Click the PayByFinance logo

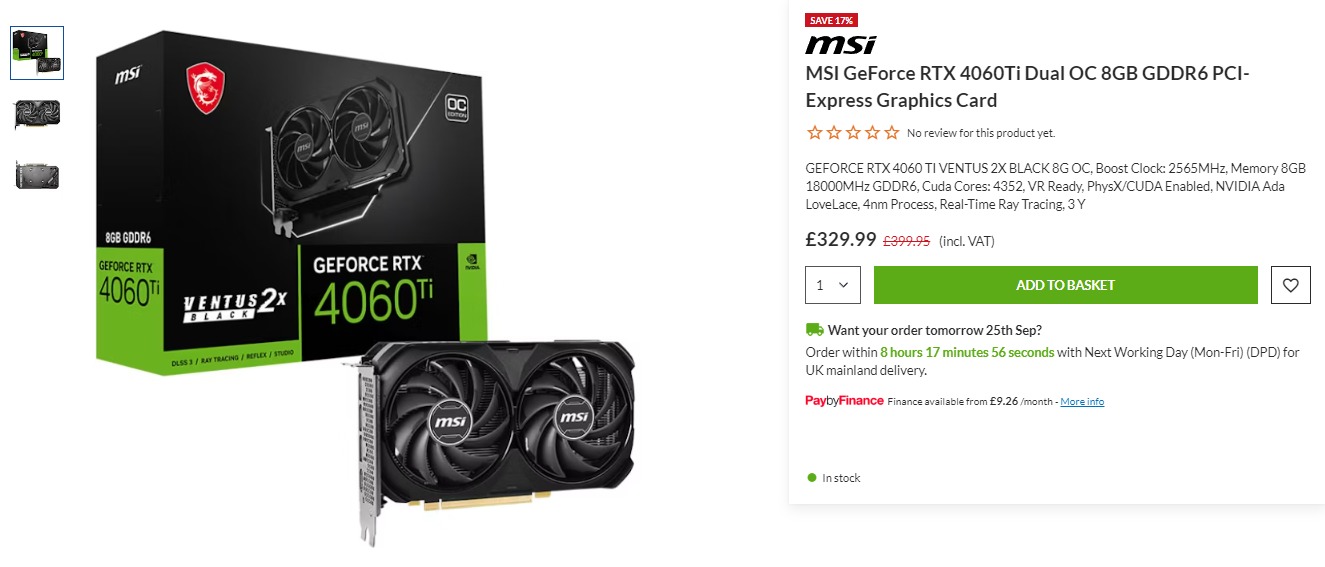(x=844, y=401)
